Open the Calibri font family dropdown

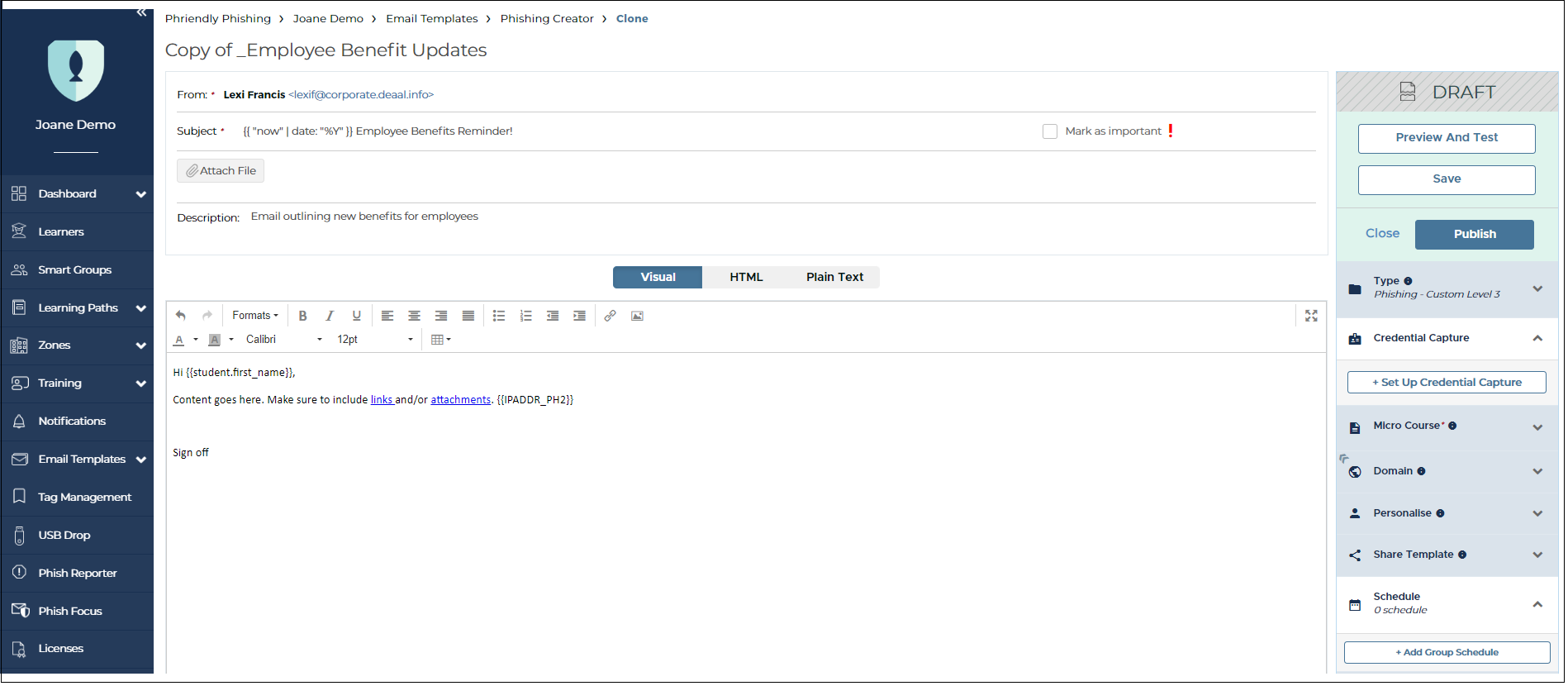(x=284, y=340)
